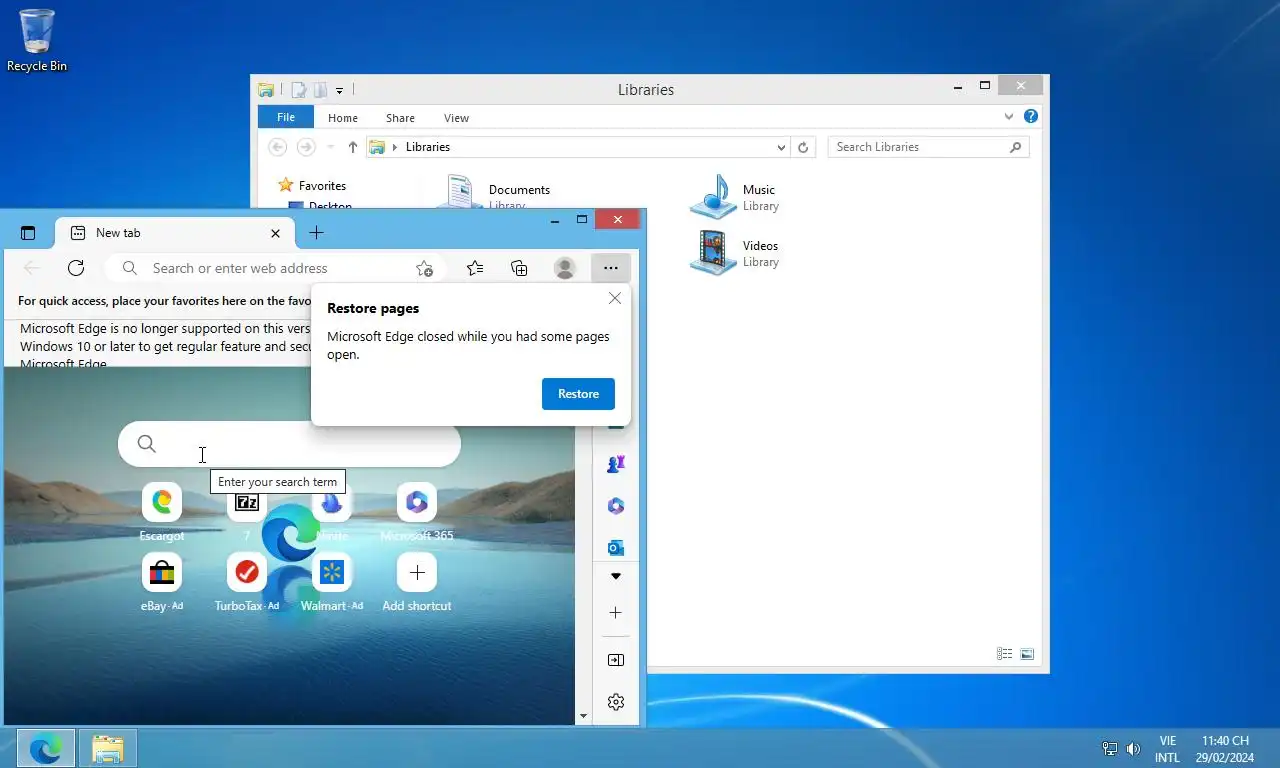The width and height of the screenshot is (1280, 768).
Task: Open Edge Settings and more menu
Action: pyautogui.click(x=611, y=268)
